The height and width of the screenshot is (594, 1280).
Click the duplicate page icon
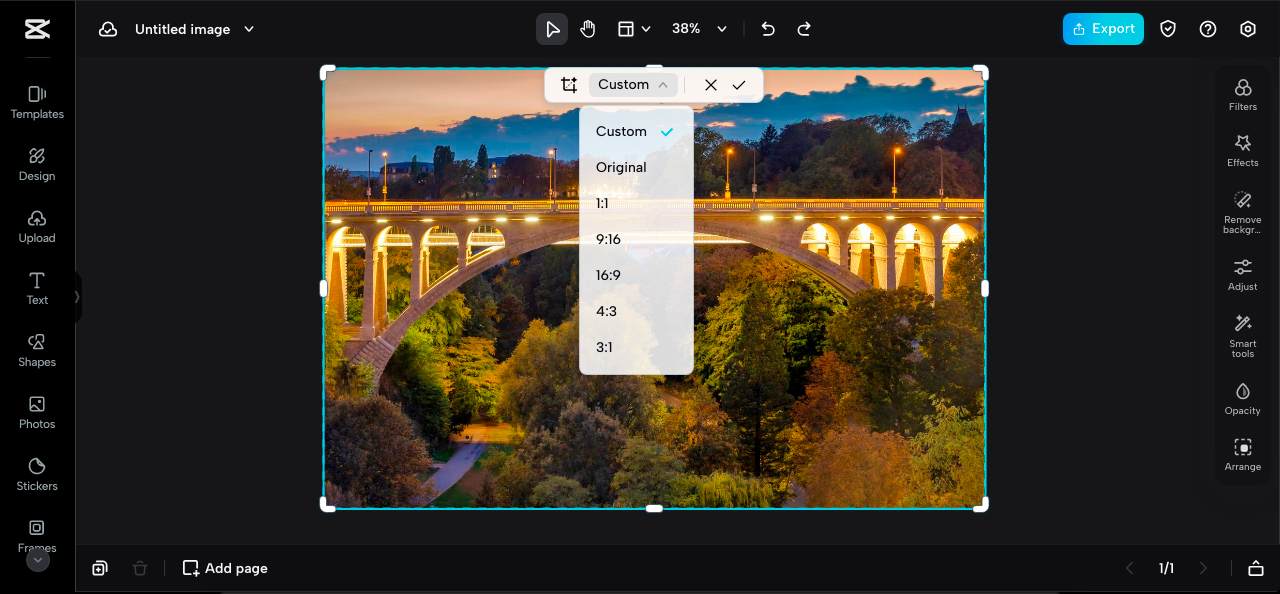coord(100,568)
